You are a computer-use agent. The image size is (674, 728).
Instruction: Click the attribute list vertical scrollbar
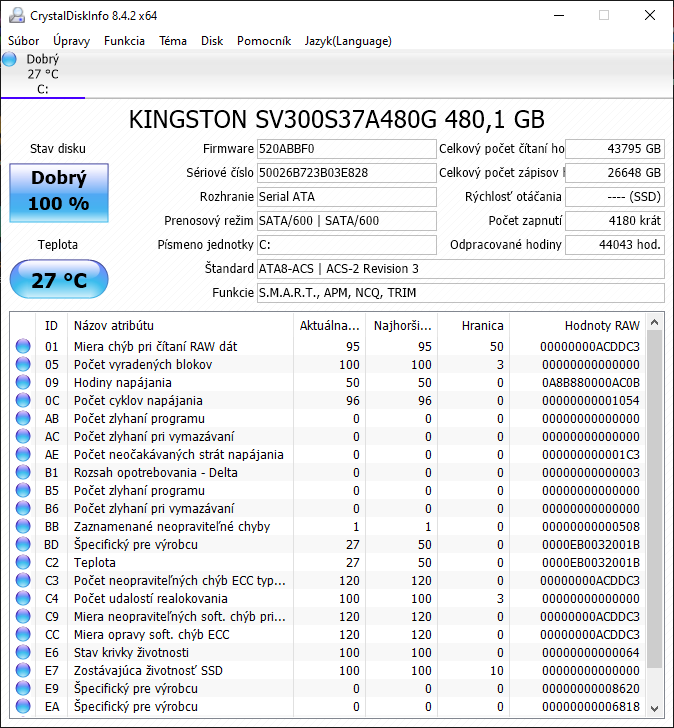pos(655,500)
